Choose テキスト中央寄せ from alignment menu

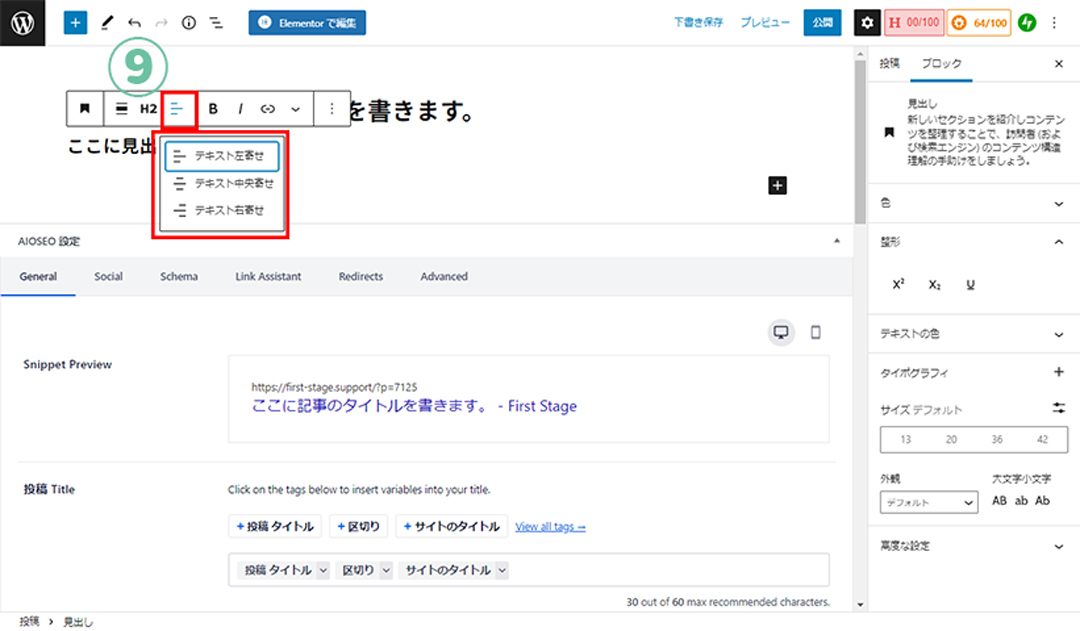223,184
